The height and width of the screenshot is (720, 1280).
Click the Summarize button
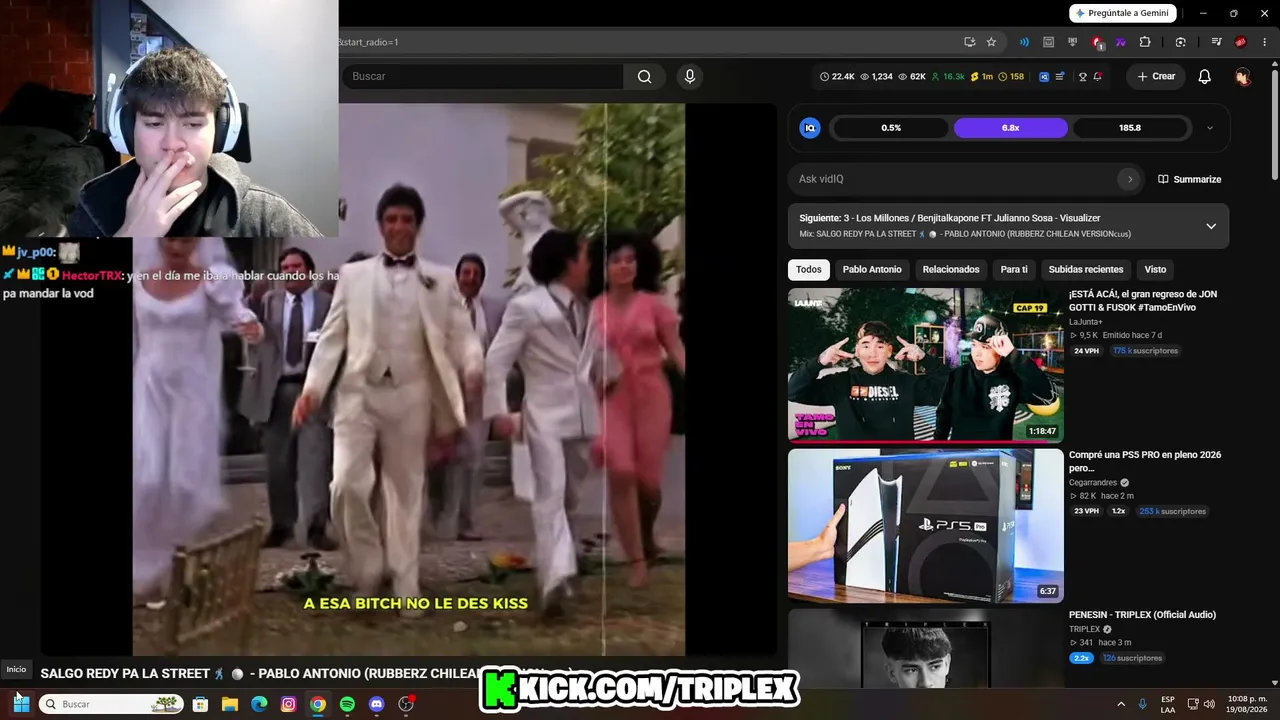(1189, 179)
